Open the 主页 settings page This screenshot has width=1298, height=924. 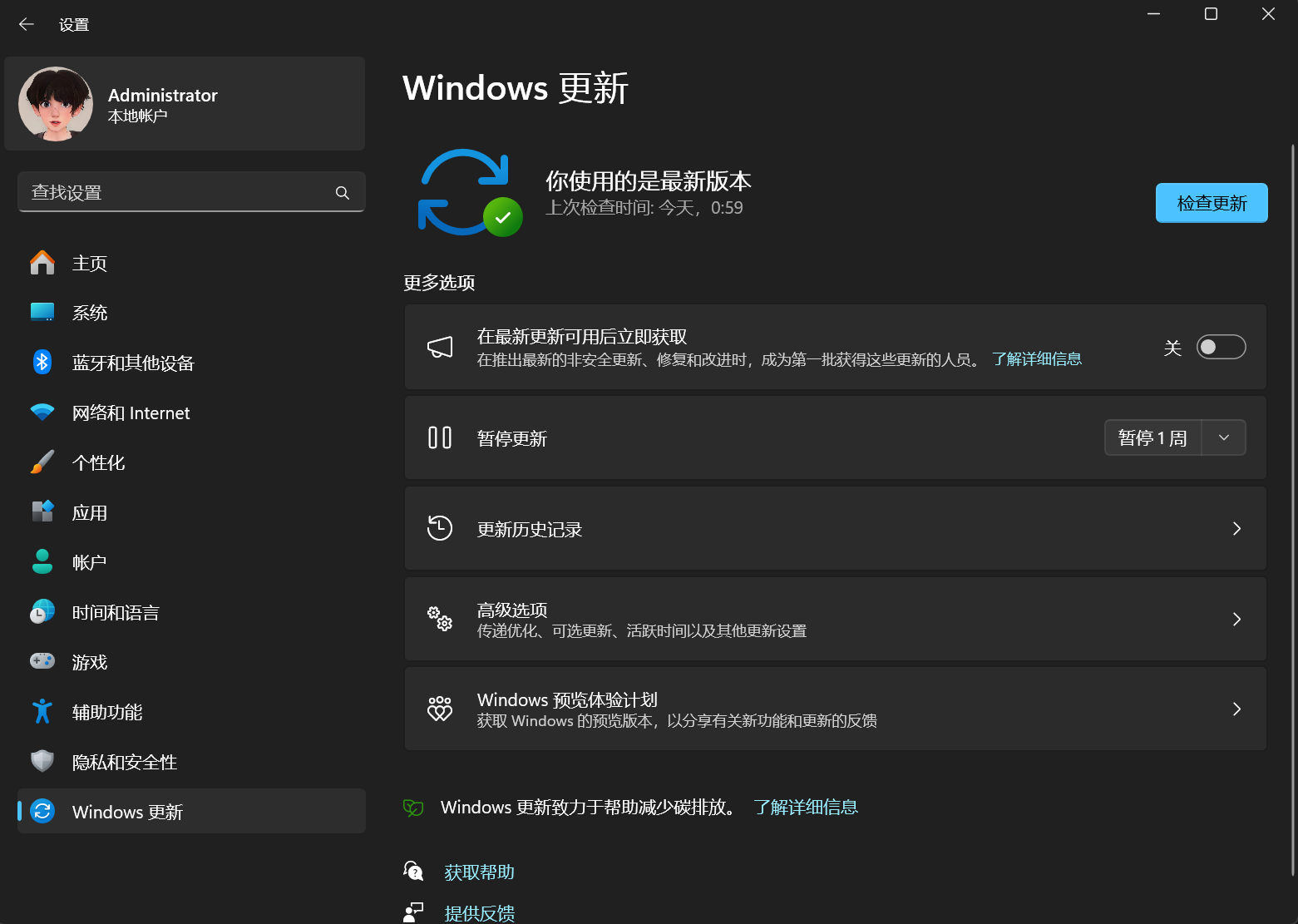[x=191, y=263]
